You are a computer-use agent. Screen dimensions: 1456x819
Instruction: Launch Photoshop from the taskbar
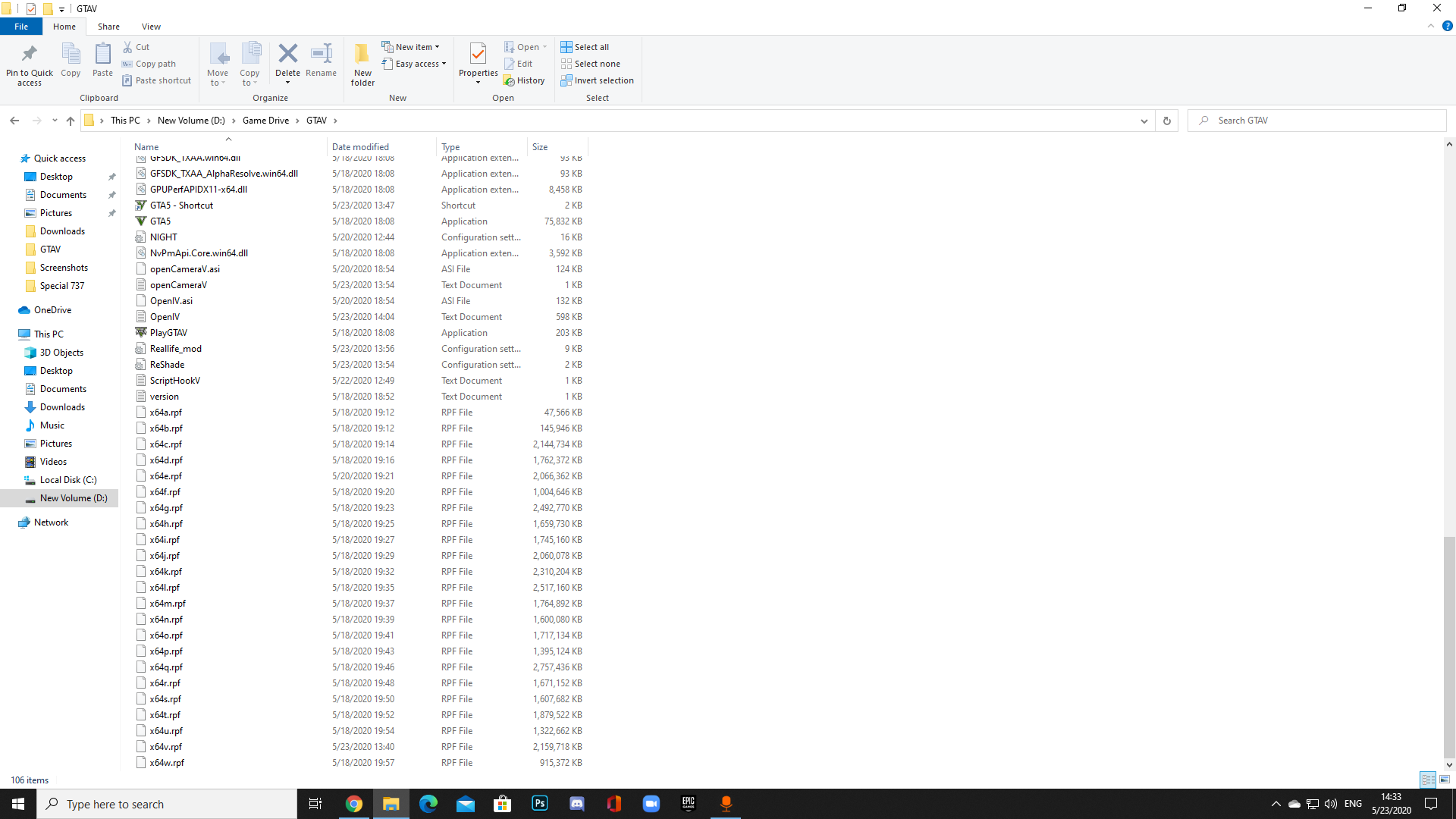click(x=539, y=803)
